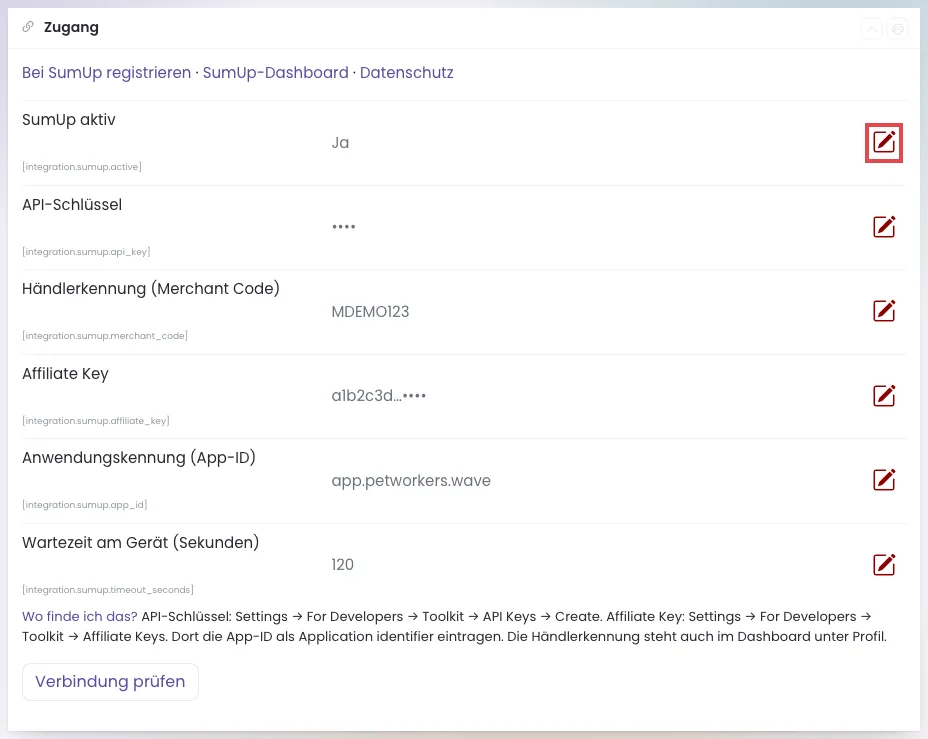The width and height of the screenshot is (928, 739).
Task: Click the [integration.sumup.affiliate_key] key text
Action: tap(96, 421)
